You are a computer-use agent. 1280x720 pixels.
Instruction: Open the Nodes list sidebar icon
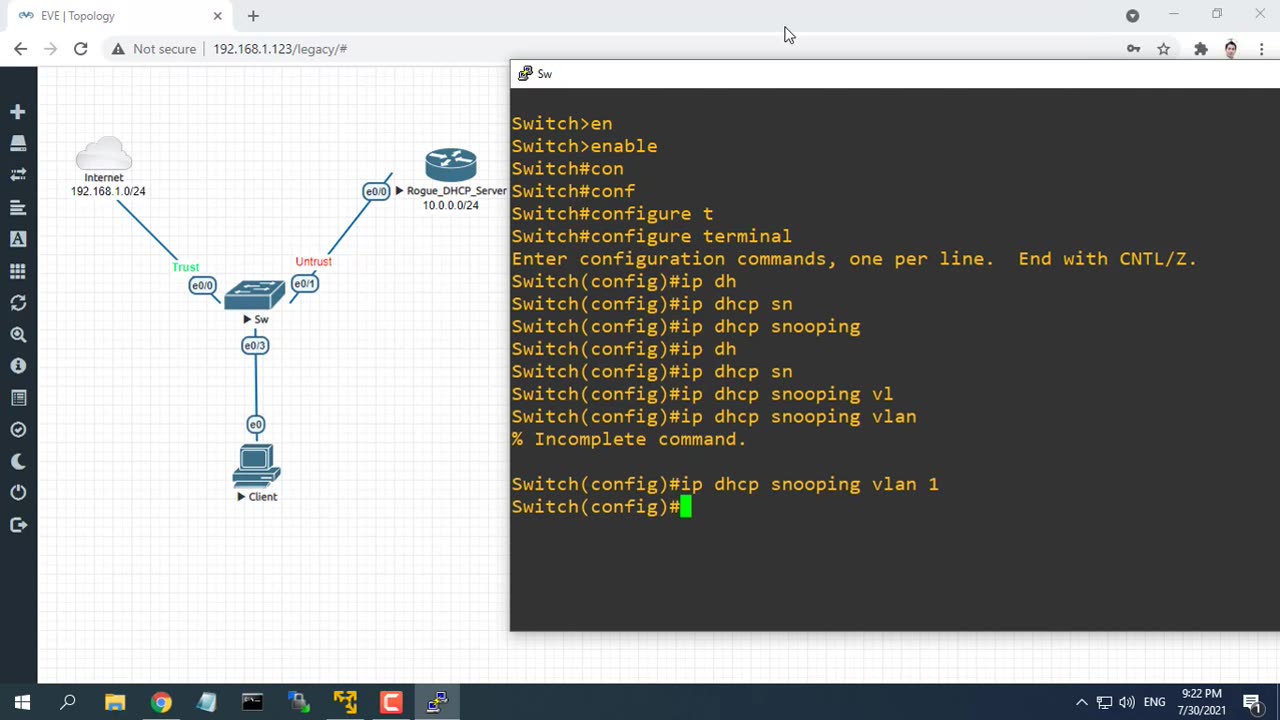(x=18, y=144)
